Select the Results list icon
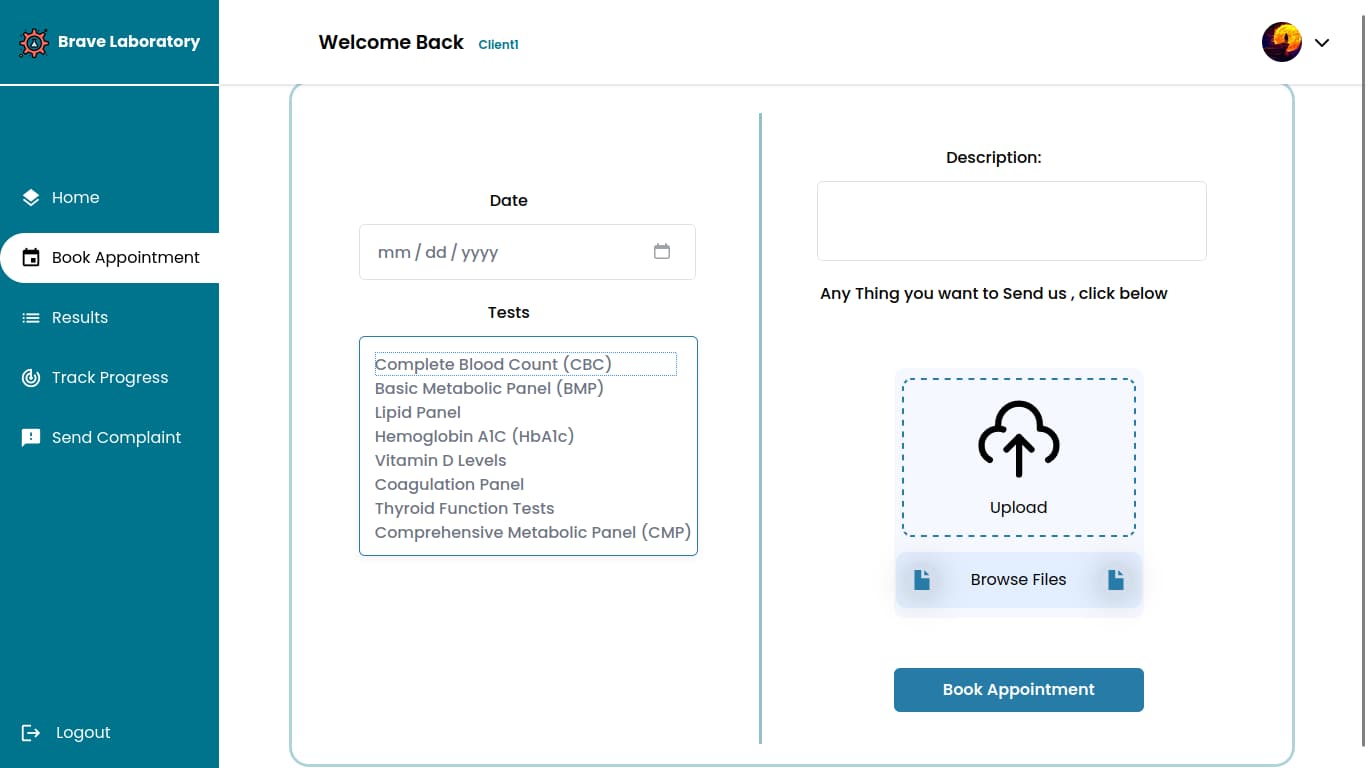The height and width of the screenshot is (768, 1366). click(29, 317)
